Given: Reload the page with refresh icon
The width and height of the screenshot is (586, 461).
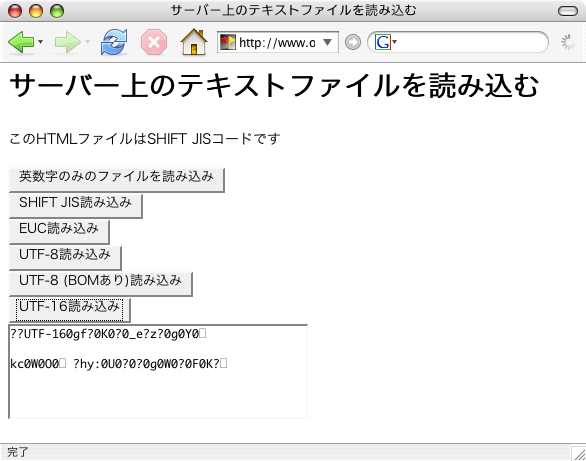Looking at the screenshot, I should click(x=114, y=42).
